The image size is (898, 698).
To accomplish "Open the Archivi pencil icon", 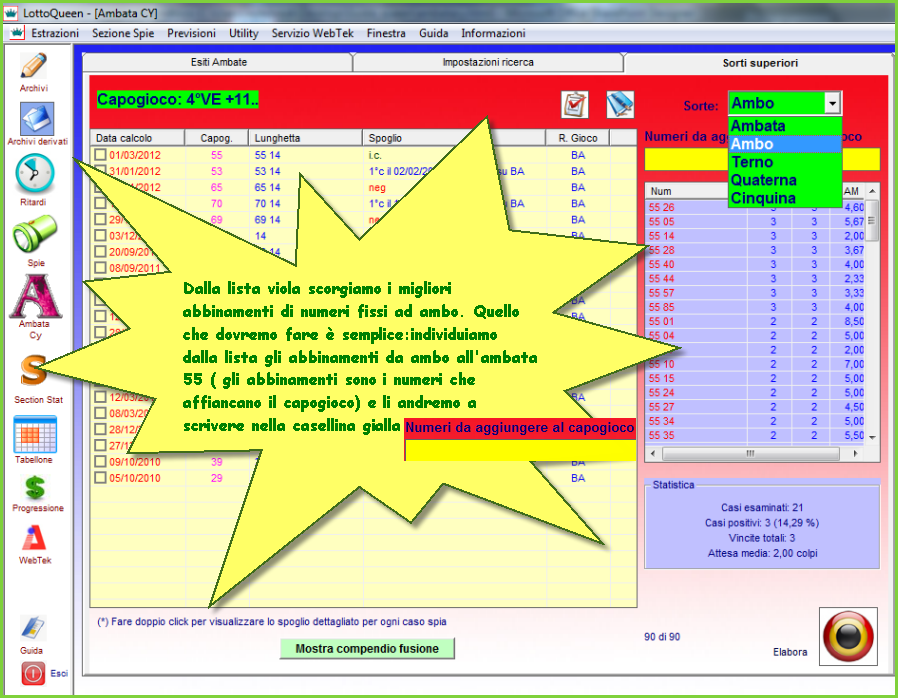I will click(34, 65).
